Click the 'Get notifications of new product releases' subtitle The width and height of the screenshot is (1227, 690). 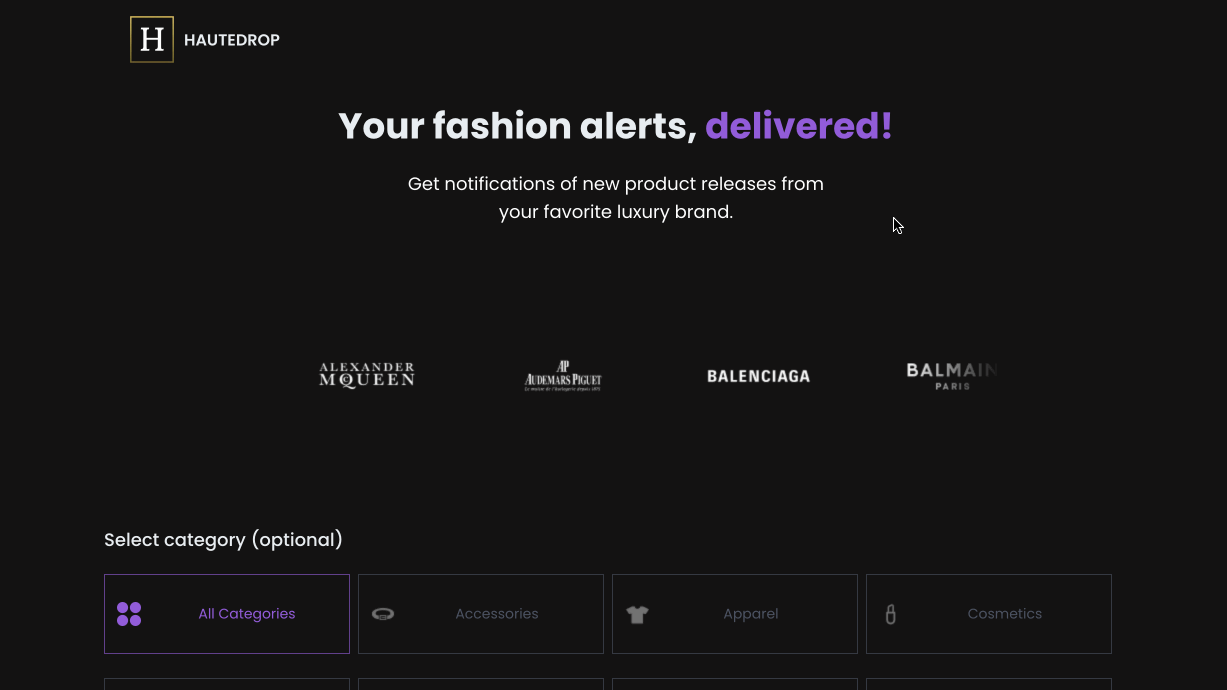[616, 198]
